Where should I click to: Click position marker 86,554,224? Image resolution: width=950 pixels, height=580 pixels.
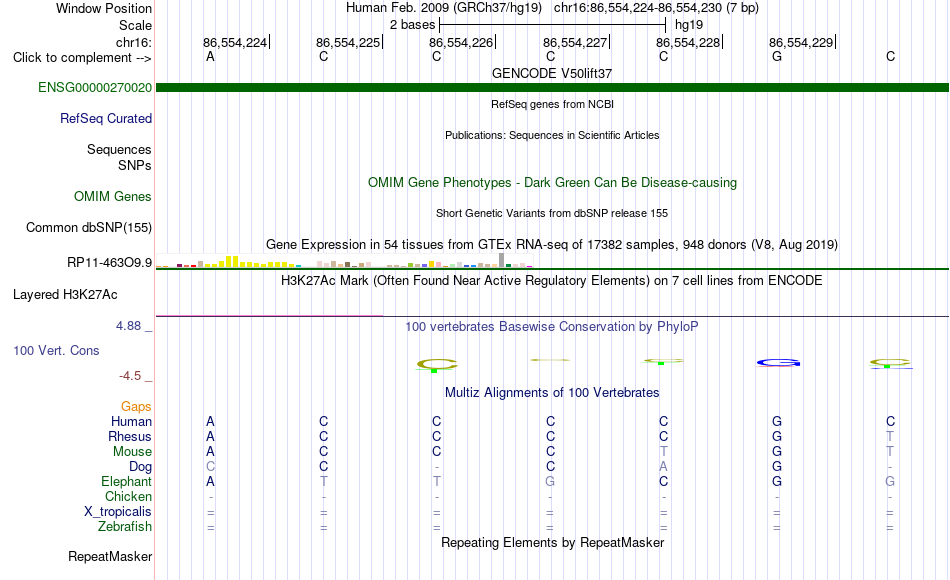[236, 42]
